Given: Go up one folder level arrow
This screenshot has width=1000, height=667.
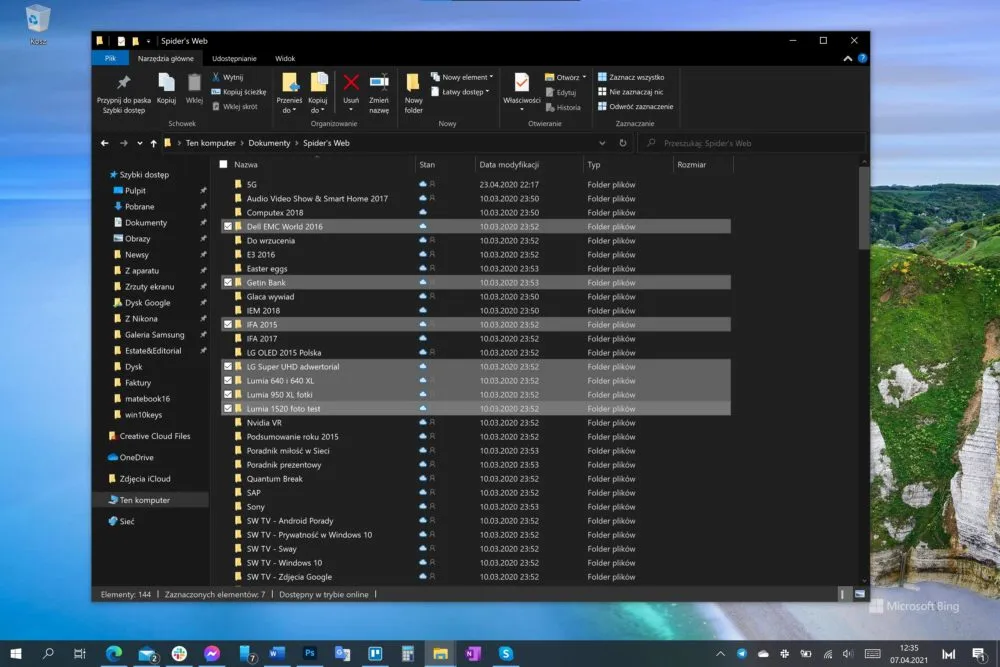Looking at the screenshot, I should pyautogui.click(x=154, y=143).
